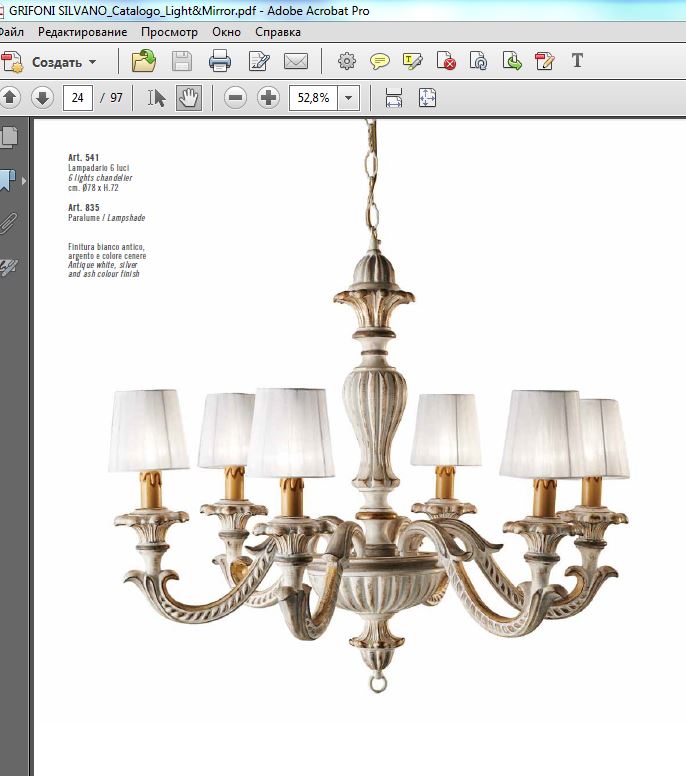Toggle the Select text cursor tool
Image resolution: width=686 pixels, height=776 pixels.
point(156,97)
